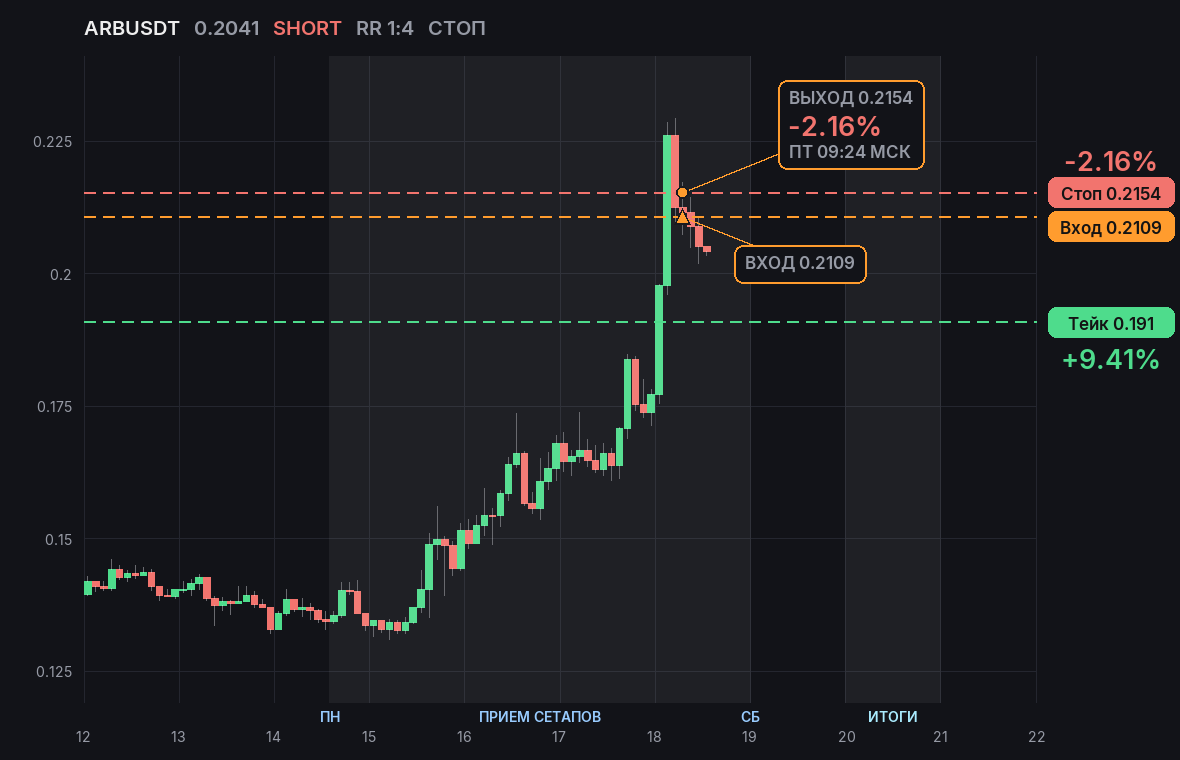Click the ARBUSDT ticker symbol

click(132, 29)
